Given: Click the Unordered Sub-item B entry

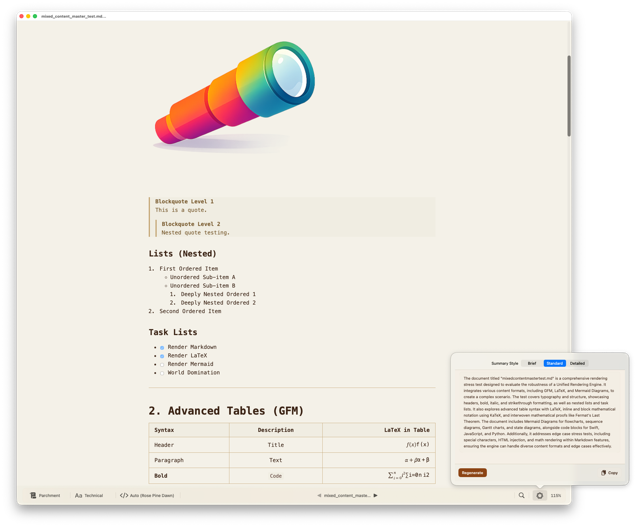Looking at the screenshot, I should [202, 285].
